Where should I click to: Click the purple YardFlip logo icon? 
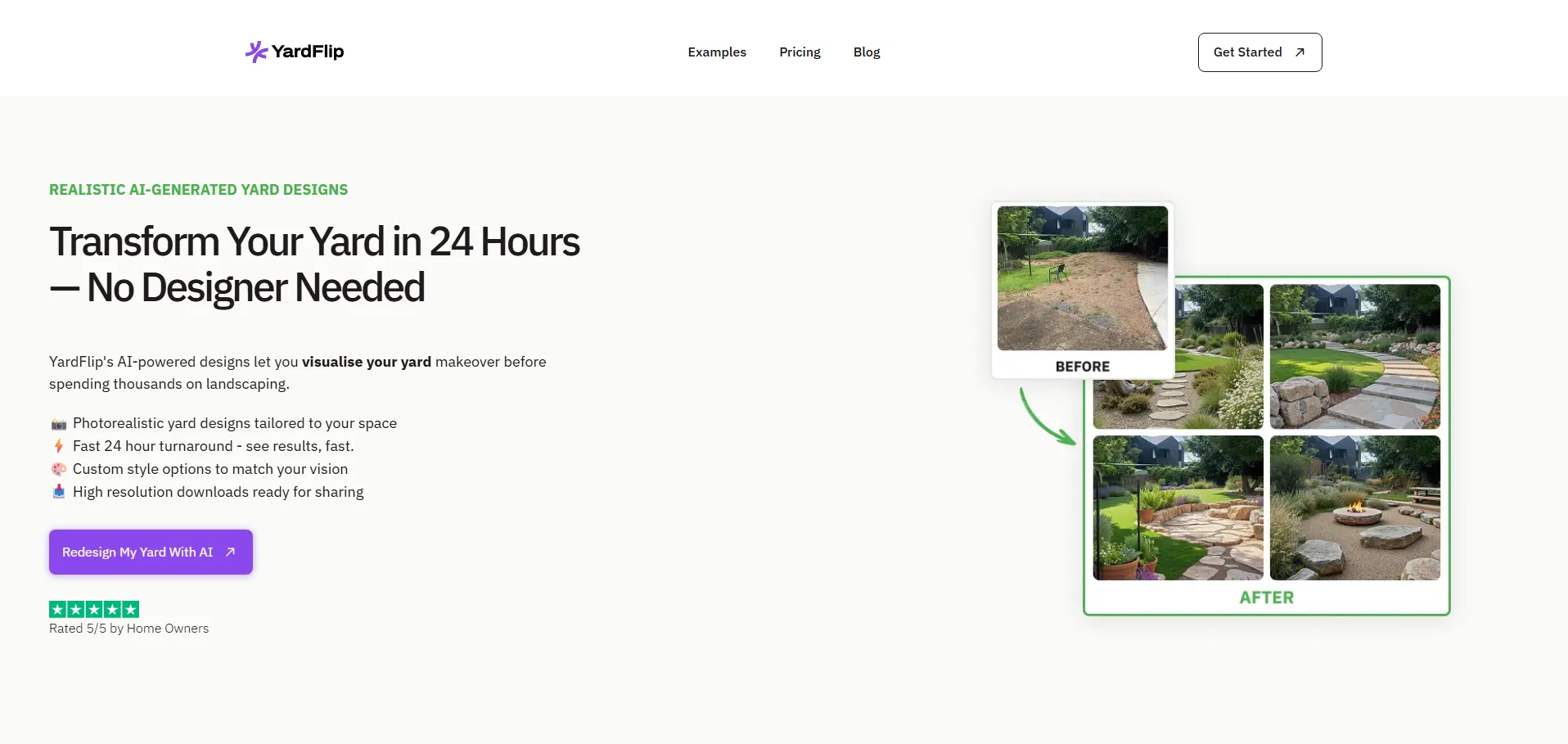(256, 52)
